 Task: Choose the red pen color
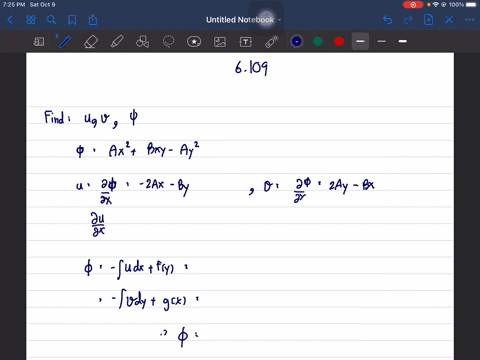339,41
